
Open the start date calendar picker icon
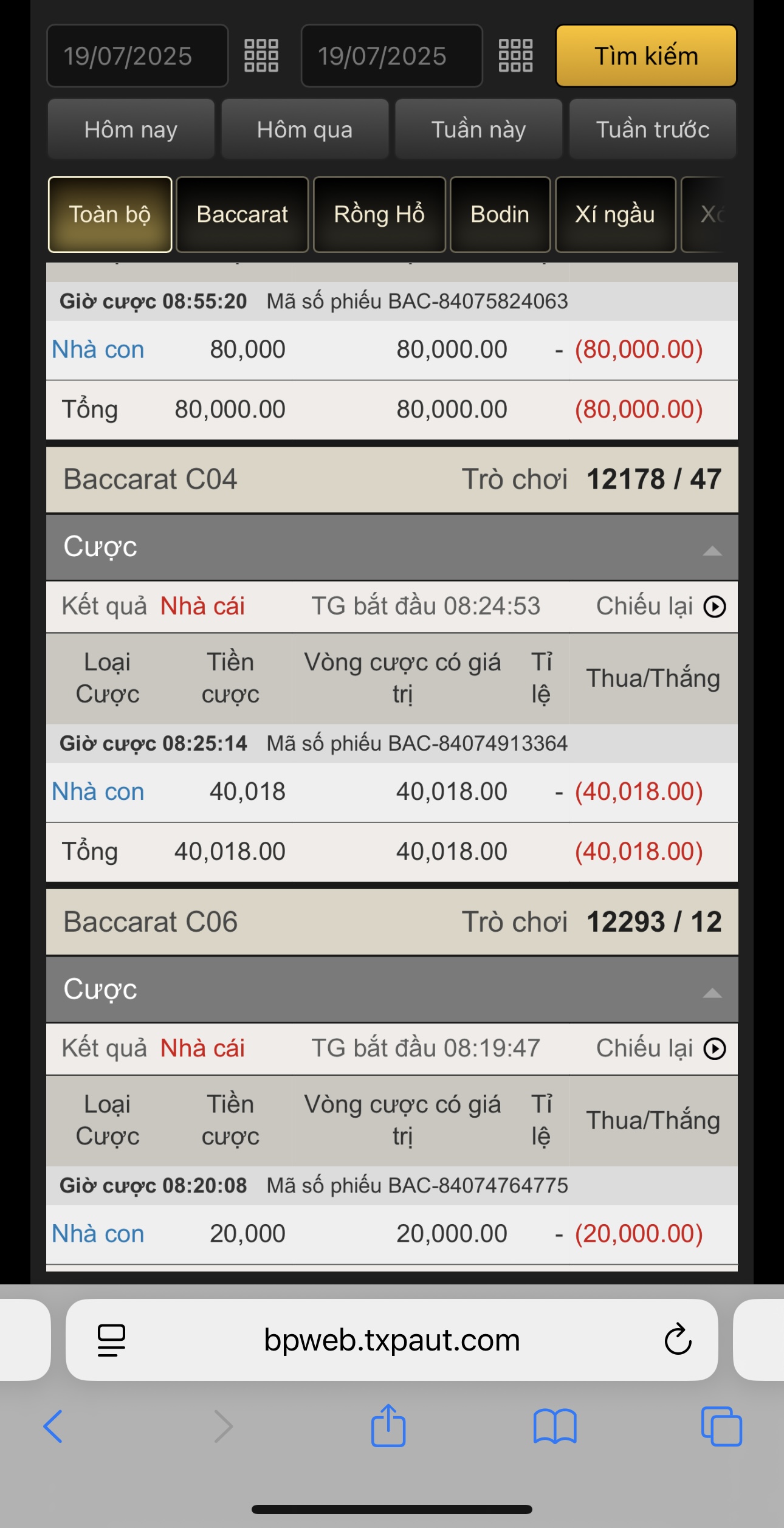261,56
